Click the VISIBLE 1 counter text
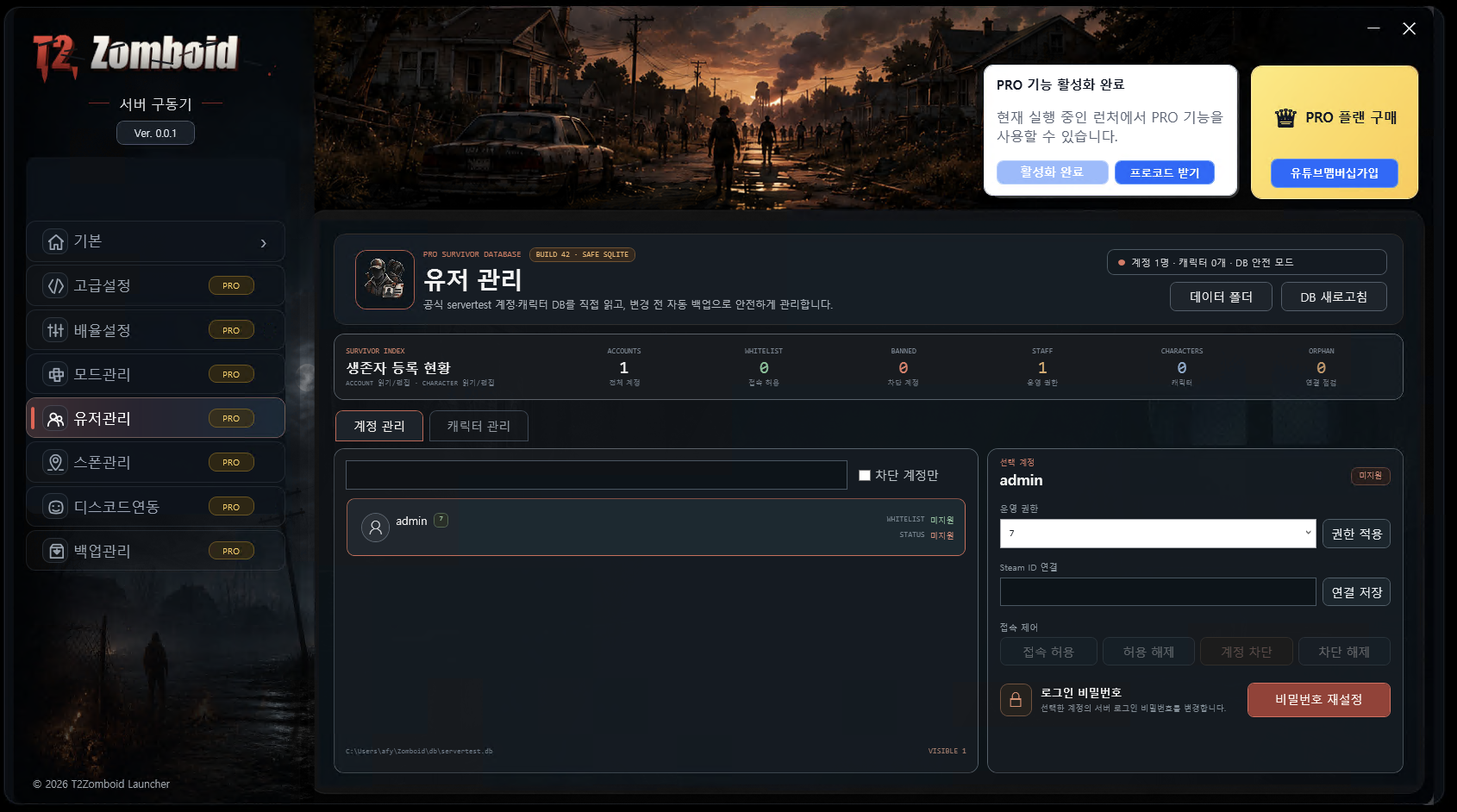The width and height of the screenshot is (1457, 812). 947,752
